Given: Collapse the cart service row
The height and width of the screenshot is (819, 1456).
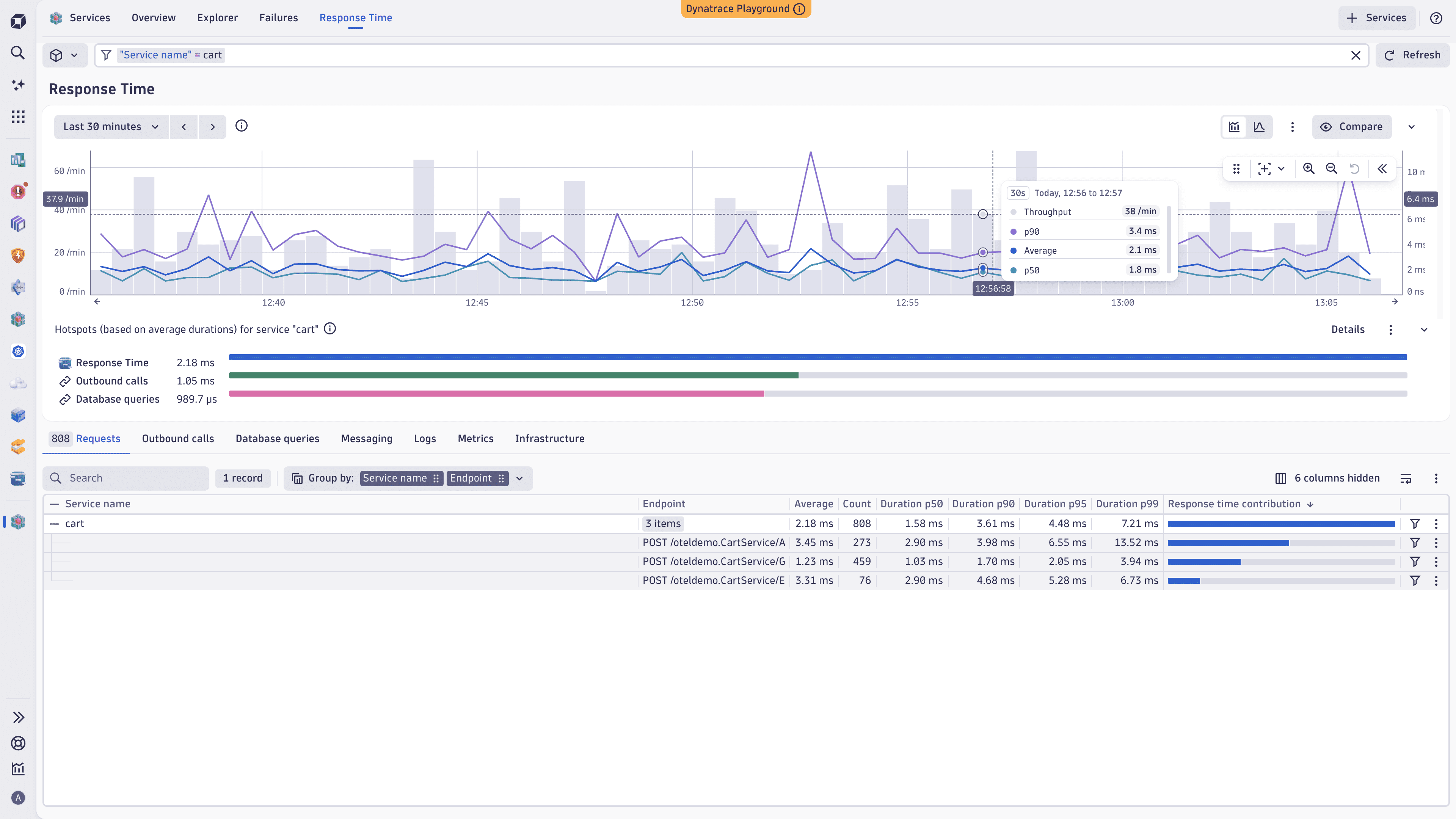Looking at the screenshot, I should click(54, 523).
